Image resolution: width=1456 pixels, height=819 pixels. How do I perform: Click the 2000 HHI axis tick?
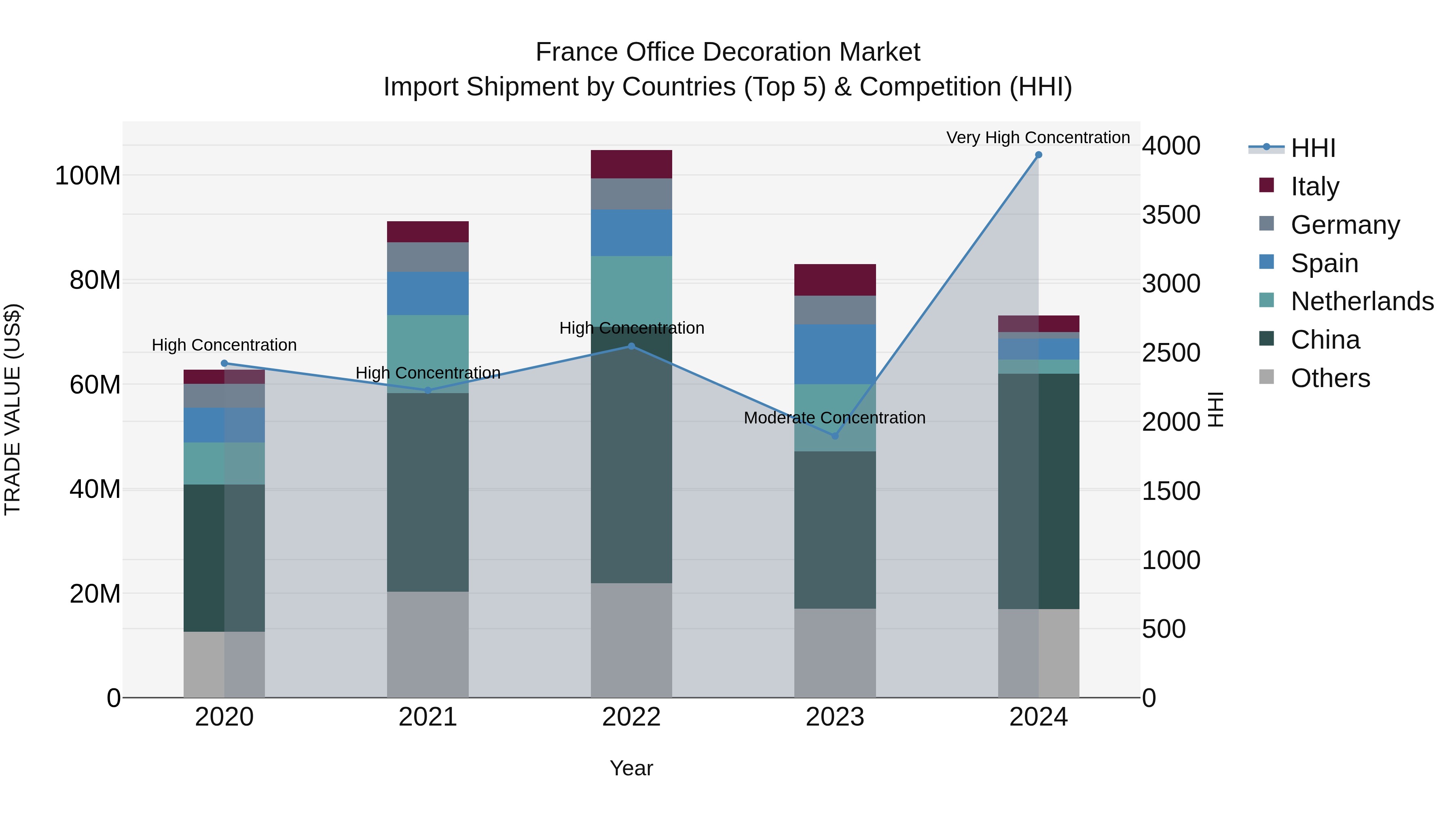pyautogui.click(x=1171, y=422)
